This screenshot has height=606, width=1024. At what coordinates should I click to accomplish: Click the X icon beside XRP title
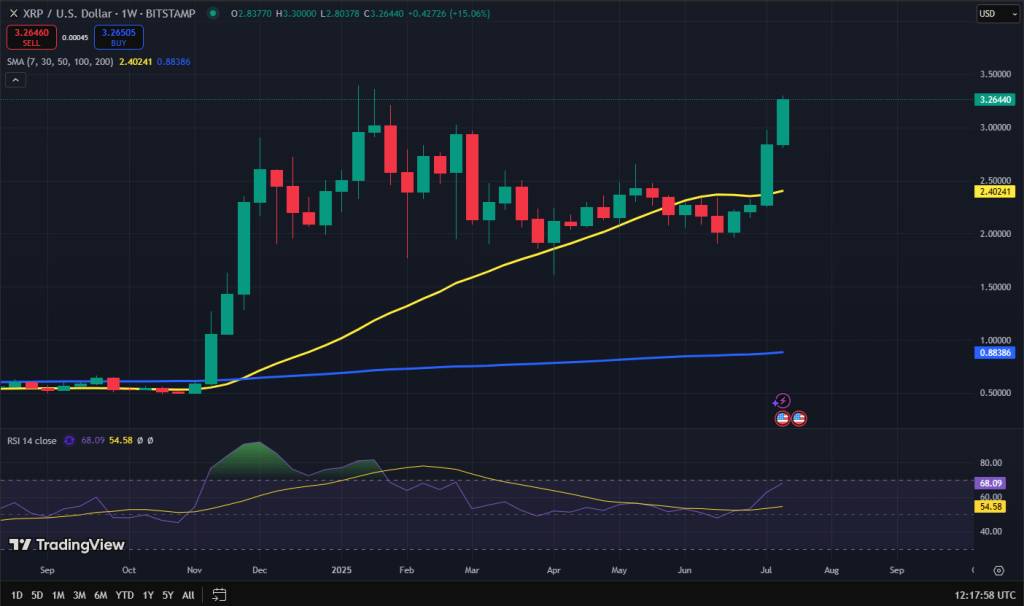[x=13, y=13]
